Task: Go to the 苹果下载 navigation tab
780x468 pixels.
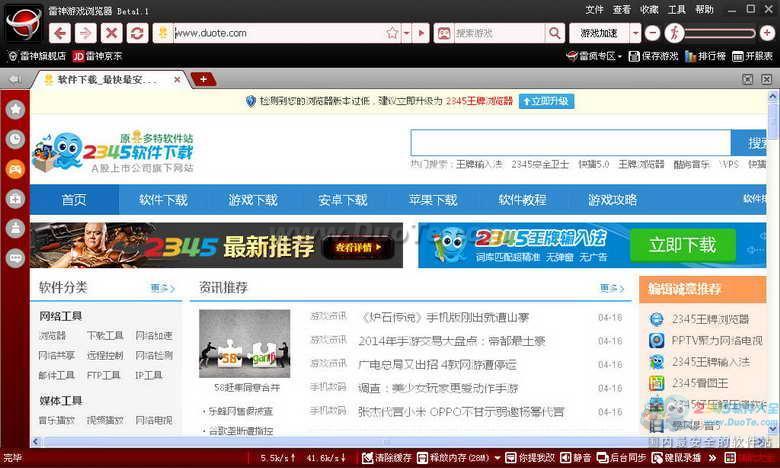Action: pos(433,200)
